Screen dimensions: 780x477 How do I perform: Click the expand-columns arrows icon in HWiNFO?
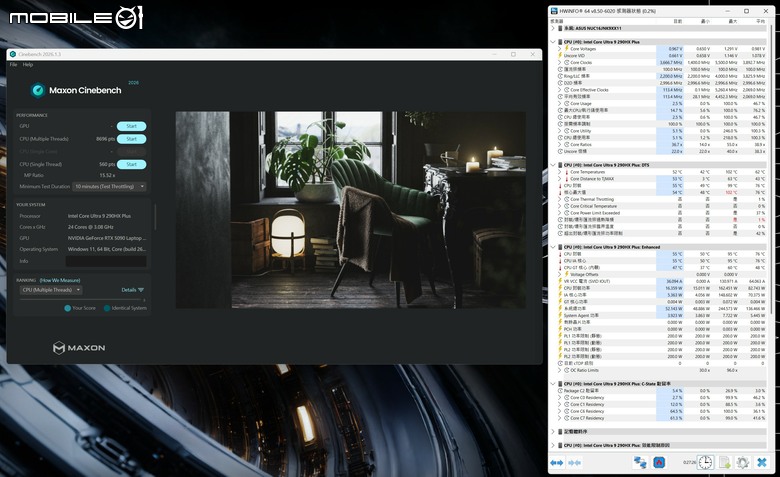coord(557,463)
